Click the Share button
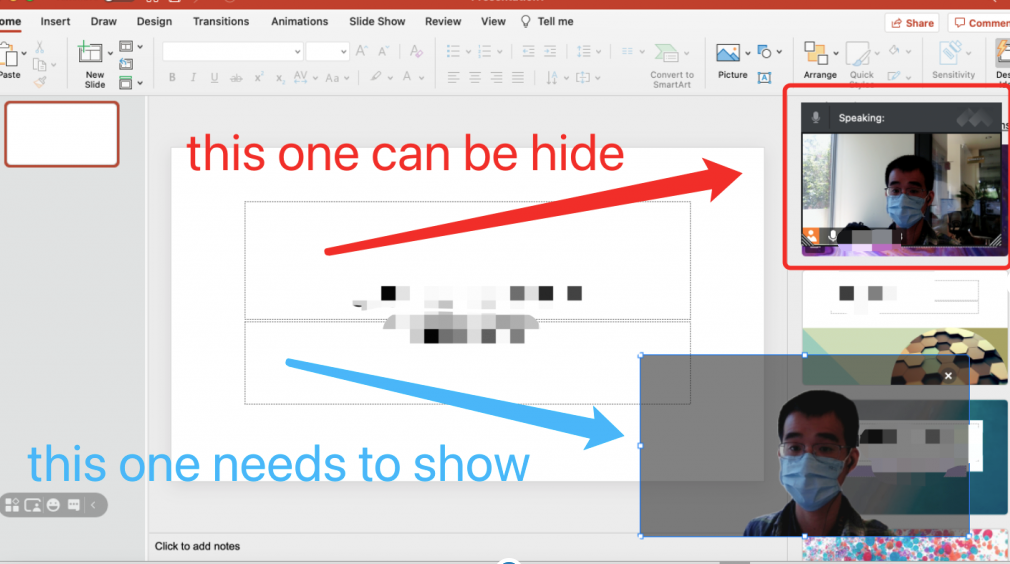1010x564 pixels. click(x=911, y=22)
